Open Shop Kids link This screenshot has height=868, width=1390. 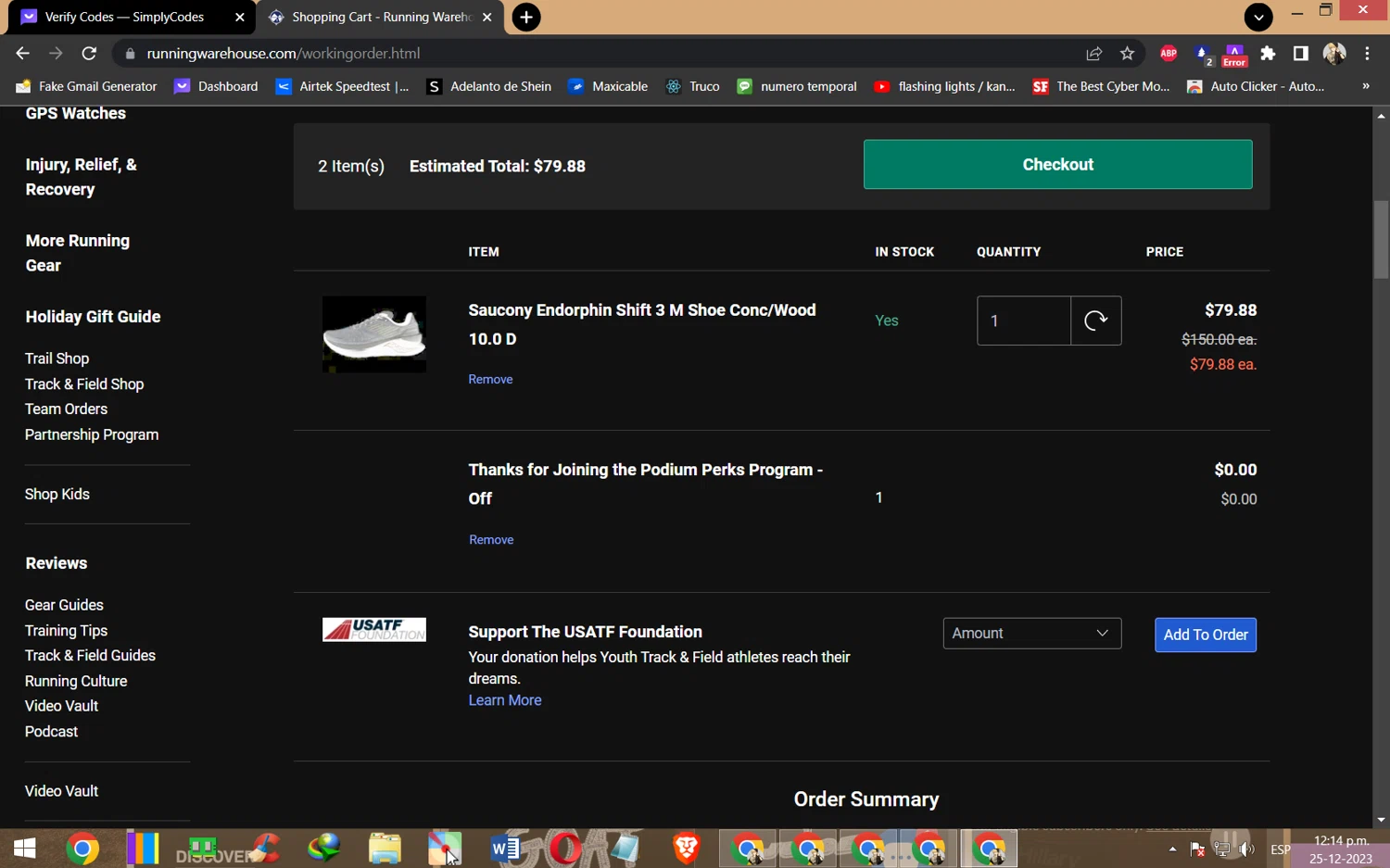57,494
